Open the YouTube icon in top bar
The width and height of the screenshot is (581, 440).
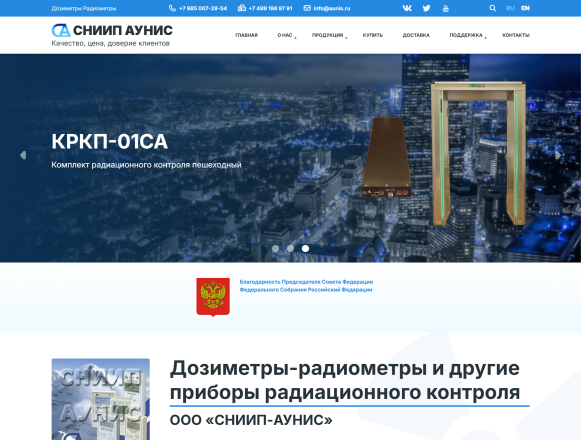point(446,8)
